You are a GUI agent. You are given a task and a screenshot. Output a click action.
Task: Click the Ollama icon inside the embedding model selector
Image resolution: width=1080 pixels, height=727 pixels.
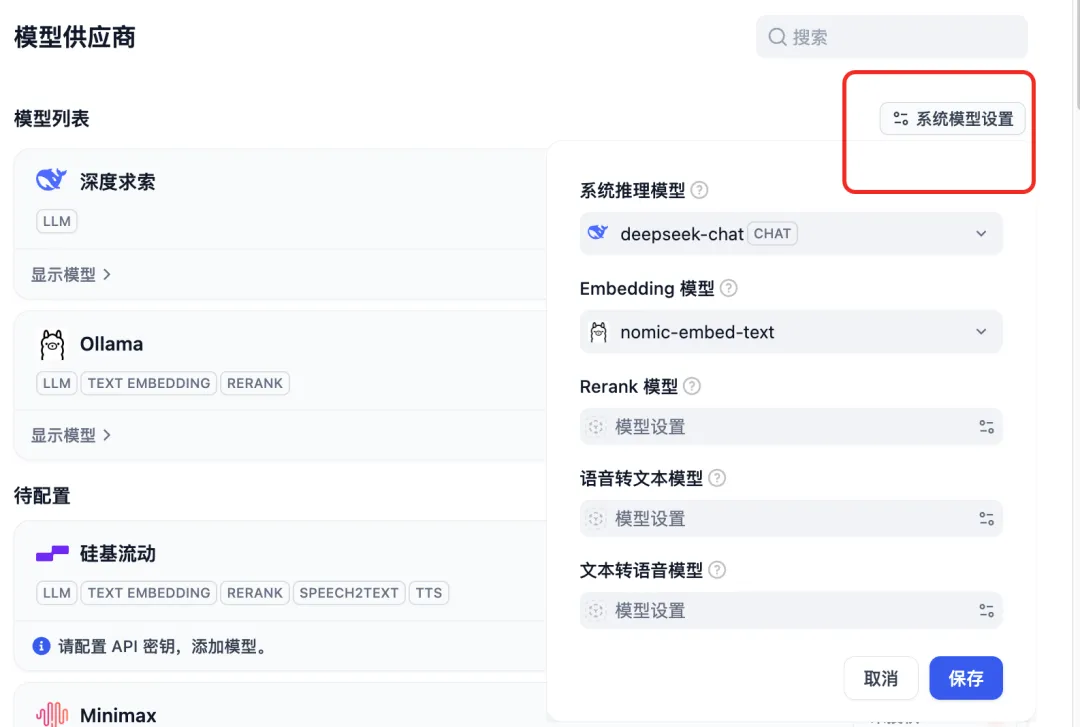point(599,332)
